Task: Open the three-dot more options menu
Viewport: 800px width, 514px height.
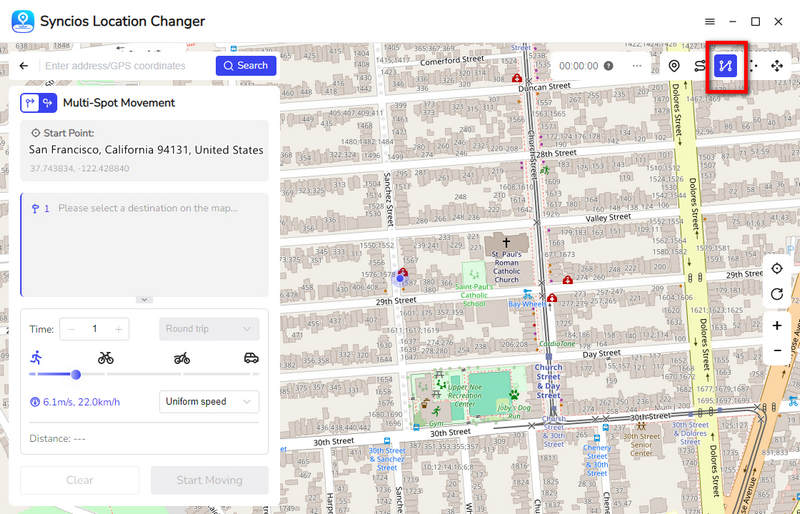Action: tap(637, 66)
